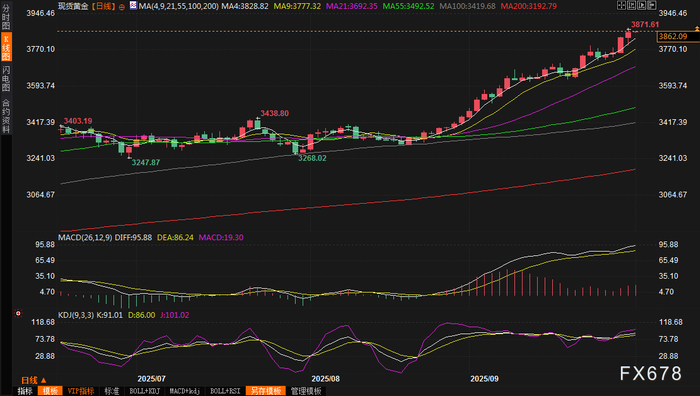This screenshot has height=396, width=700.
Task: Click the last chart tool icon at top right
Action: pos(652,5)
